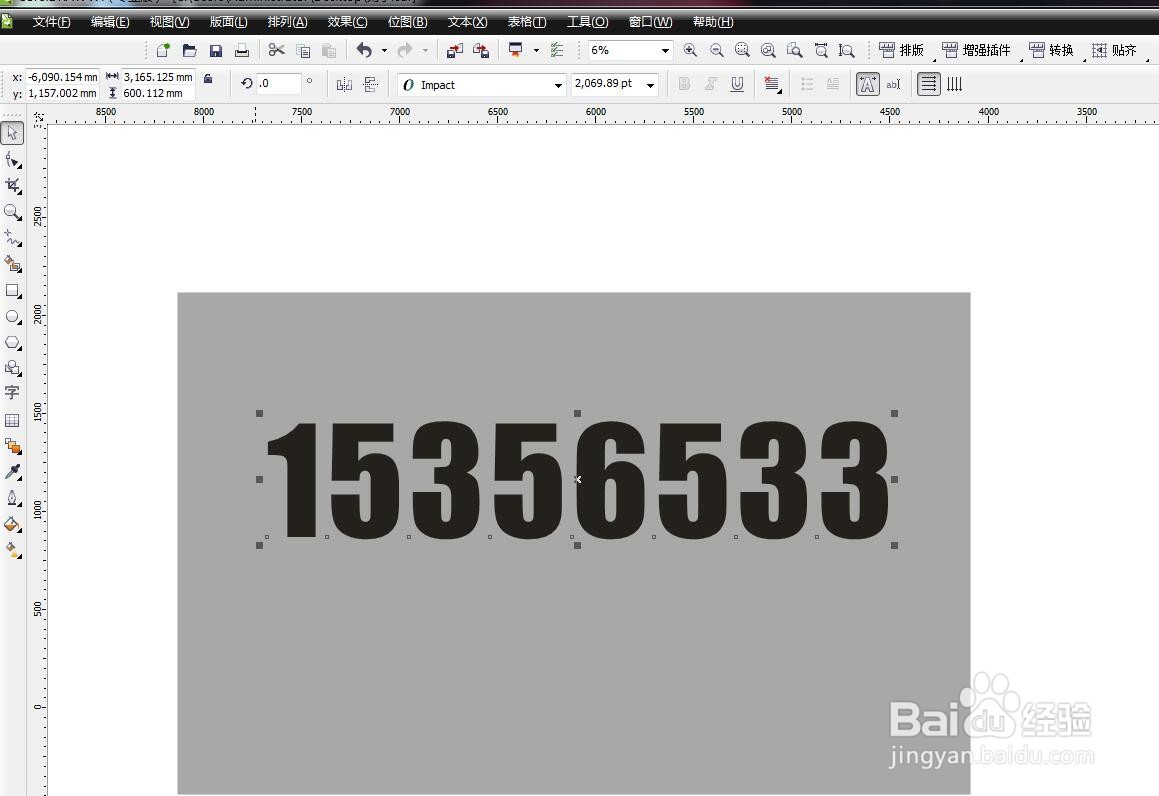1159x796 pixels.
Task: Open a file with folder icon
Action: [x=189, y=50]
